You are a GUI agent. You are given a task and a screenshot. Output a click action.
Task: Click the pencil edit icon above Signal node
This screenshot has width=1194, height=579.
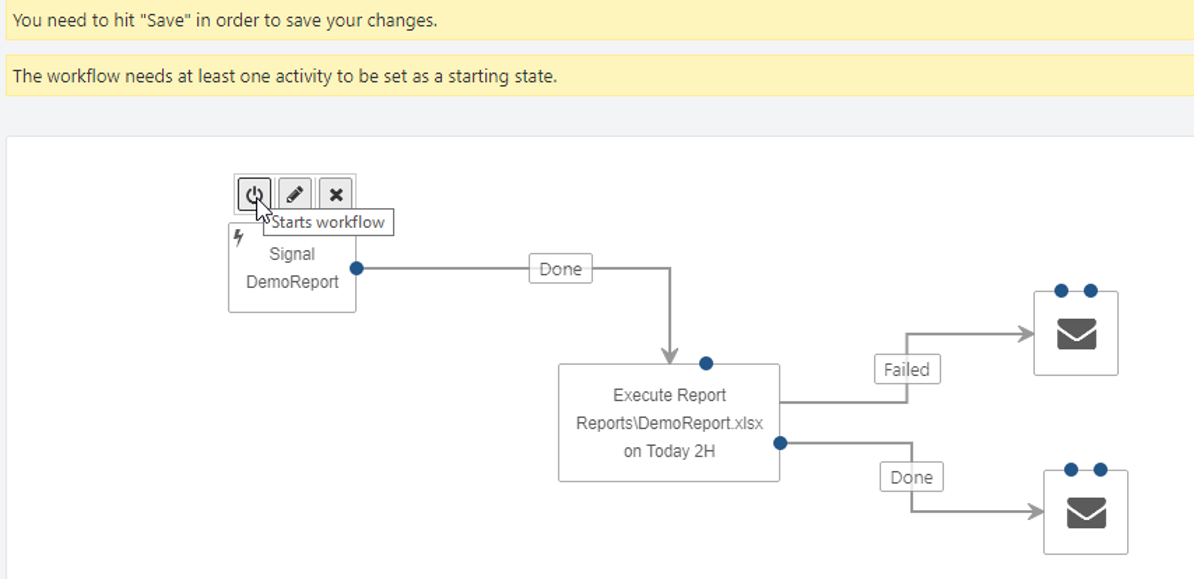[x=295, y=194]
